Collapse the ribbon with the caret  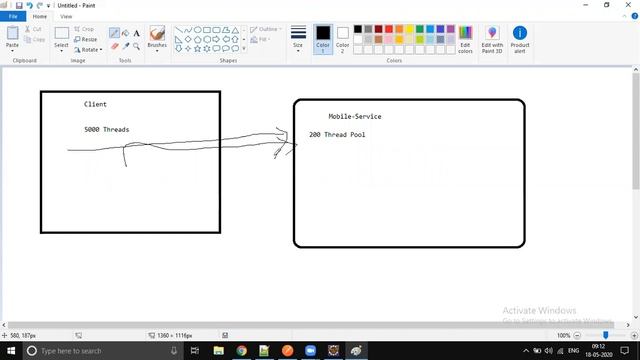coord(624,16)
